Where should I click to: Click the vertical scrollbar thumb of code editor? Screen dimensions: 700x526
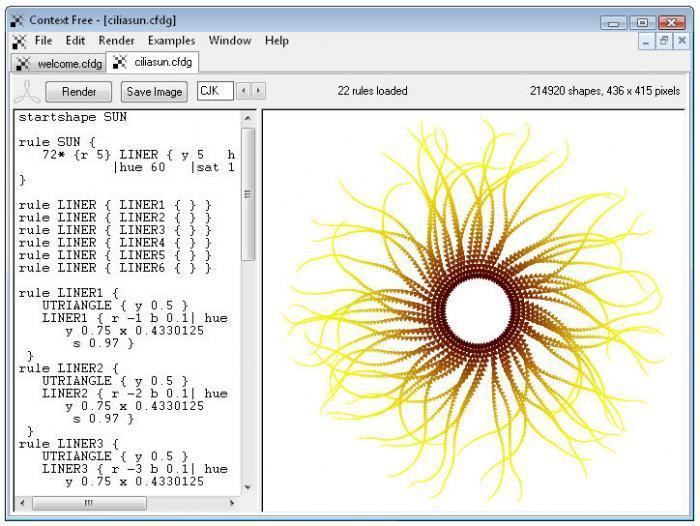[248, 194]
